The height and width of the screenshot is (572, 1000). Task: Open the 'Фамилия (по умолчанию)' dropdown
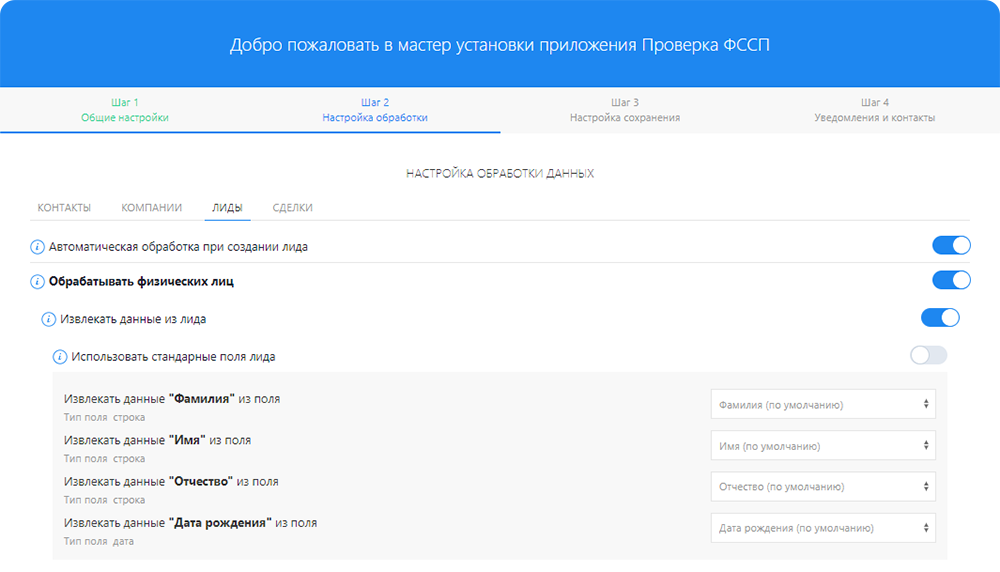tap(823, 404)
